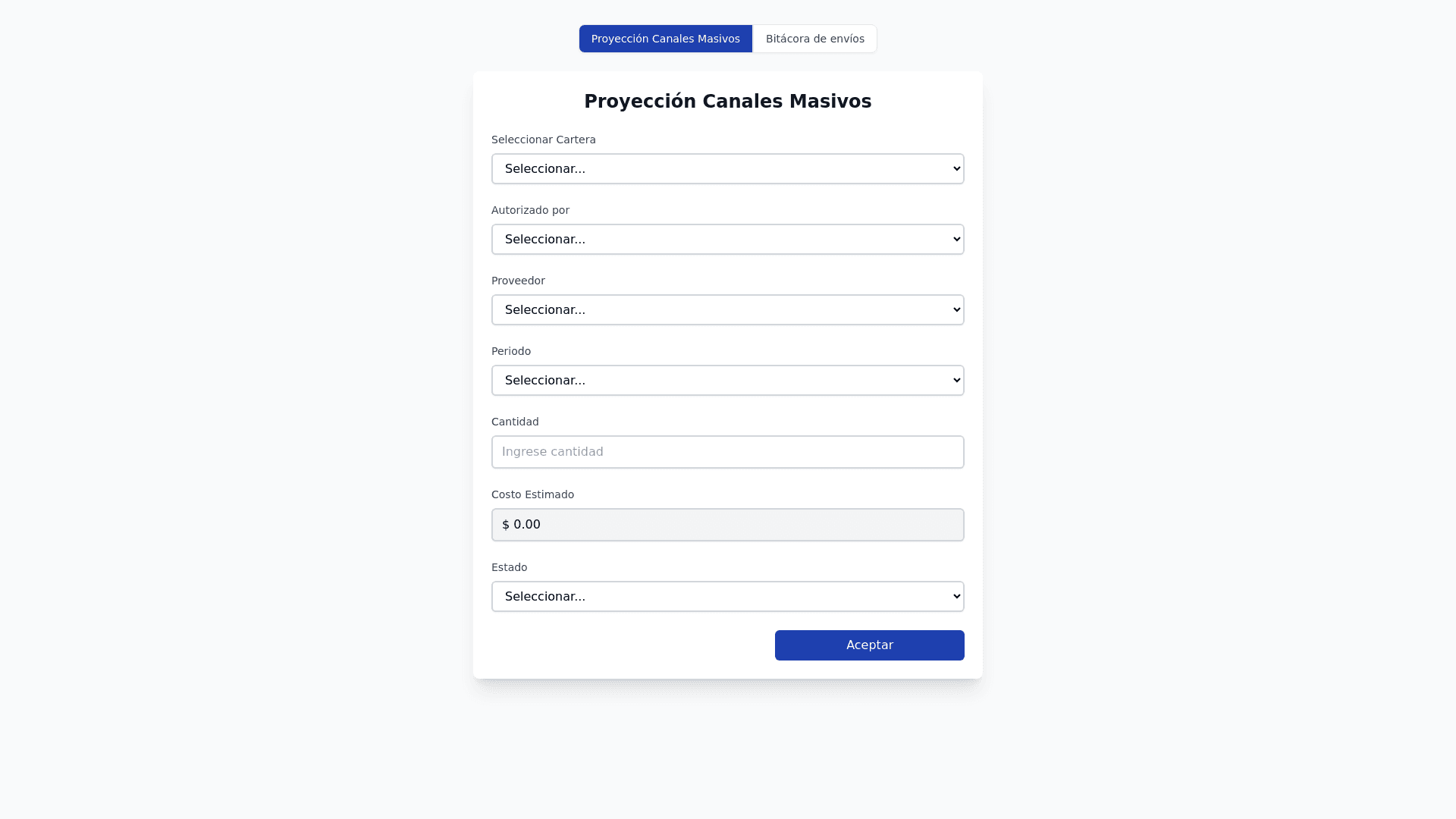This screenshot has width=1456, height=819.
Task: Click the chevron arrow on the Estado dropdown
Action: tap(956, 597)
